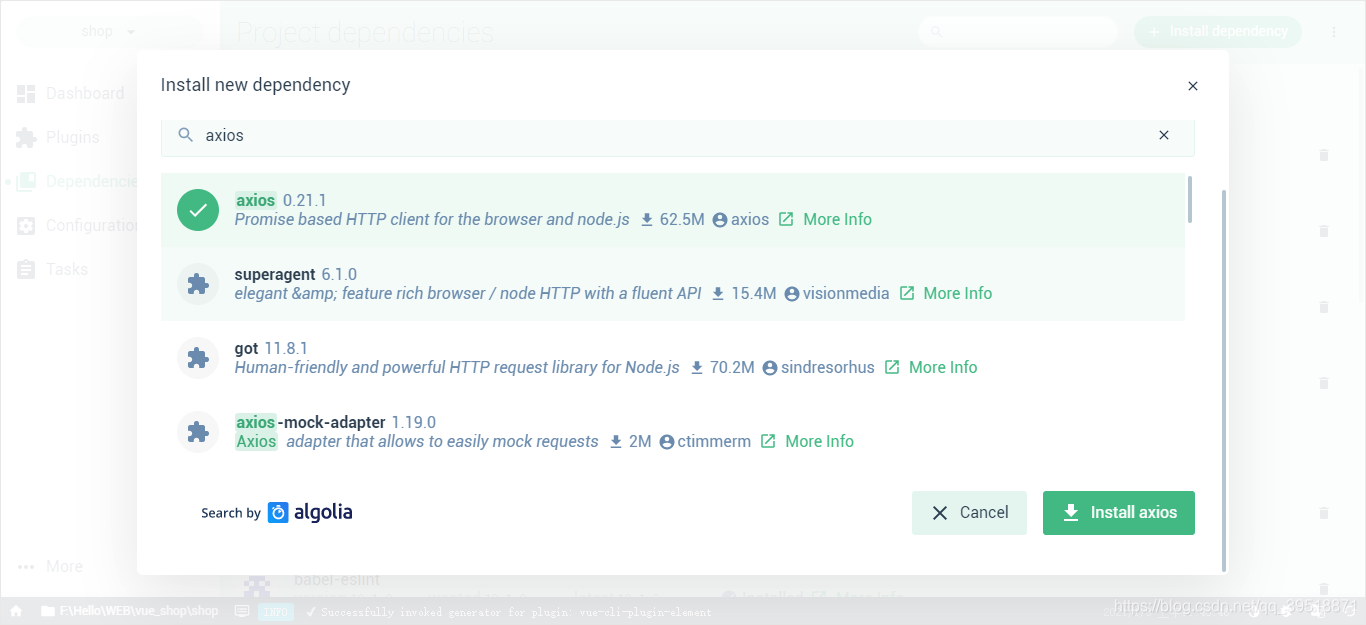Open More Info link for axios
This screenshot has height=625, width=1366.
click(837, 219)
